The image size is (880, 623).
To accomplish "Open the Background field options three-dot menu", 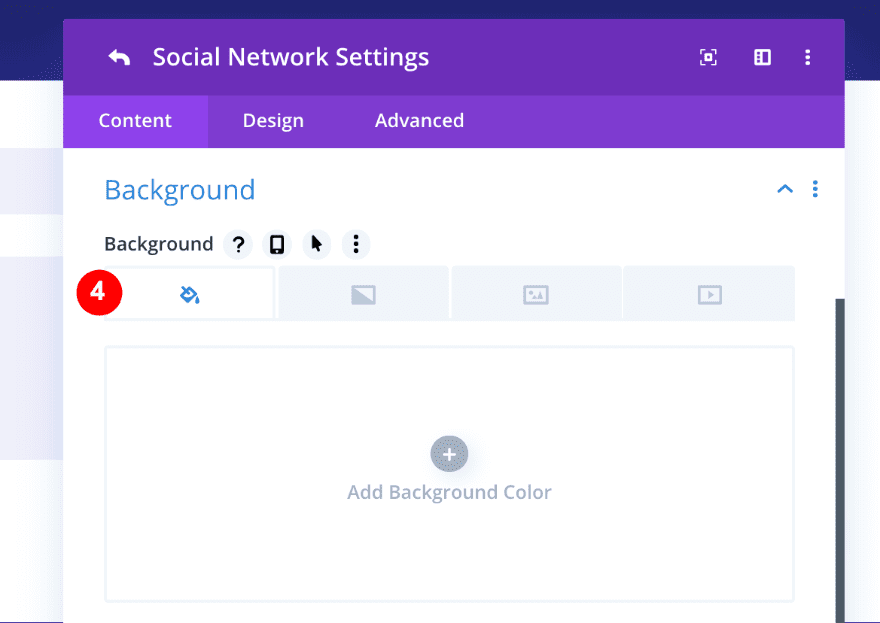I will point(356,244).
